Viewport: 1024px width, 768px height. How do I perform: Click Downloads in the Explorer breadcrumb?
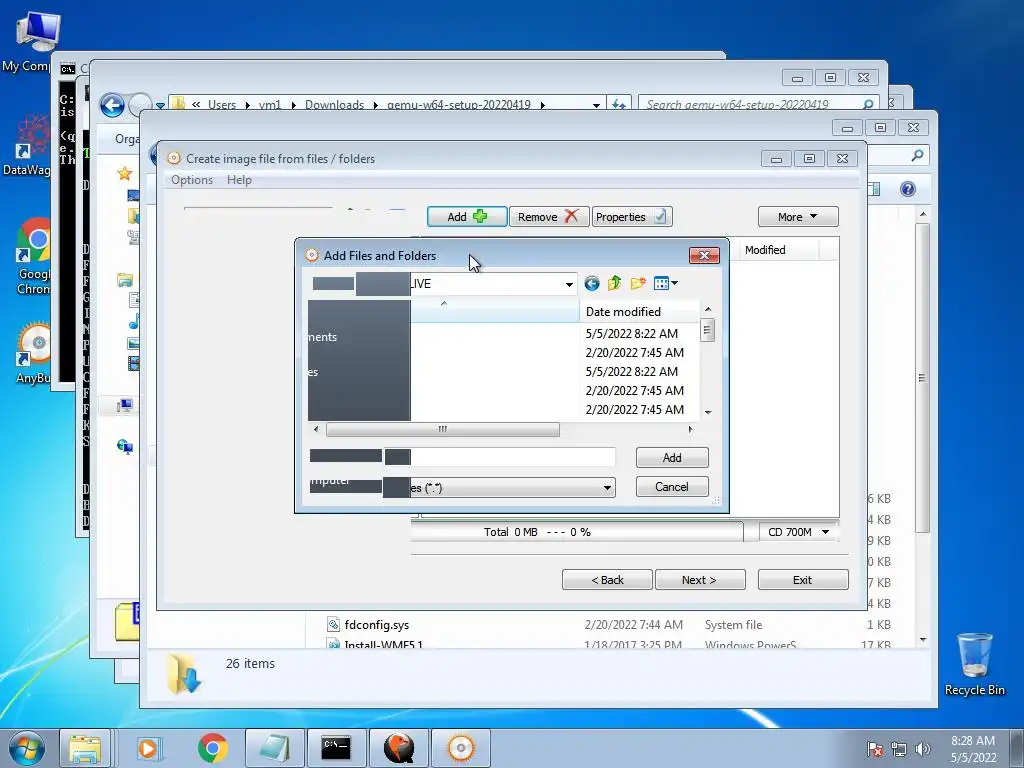coord(334,104)
